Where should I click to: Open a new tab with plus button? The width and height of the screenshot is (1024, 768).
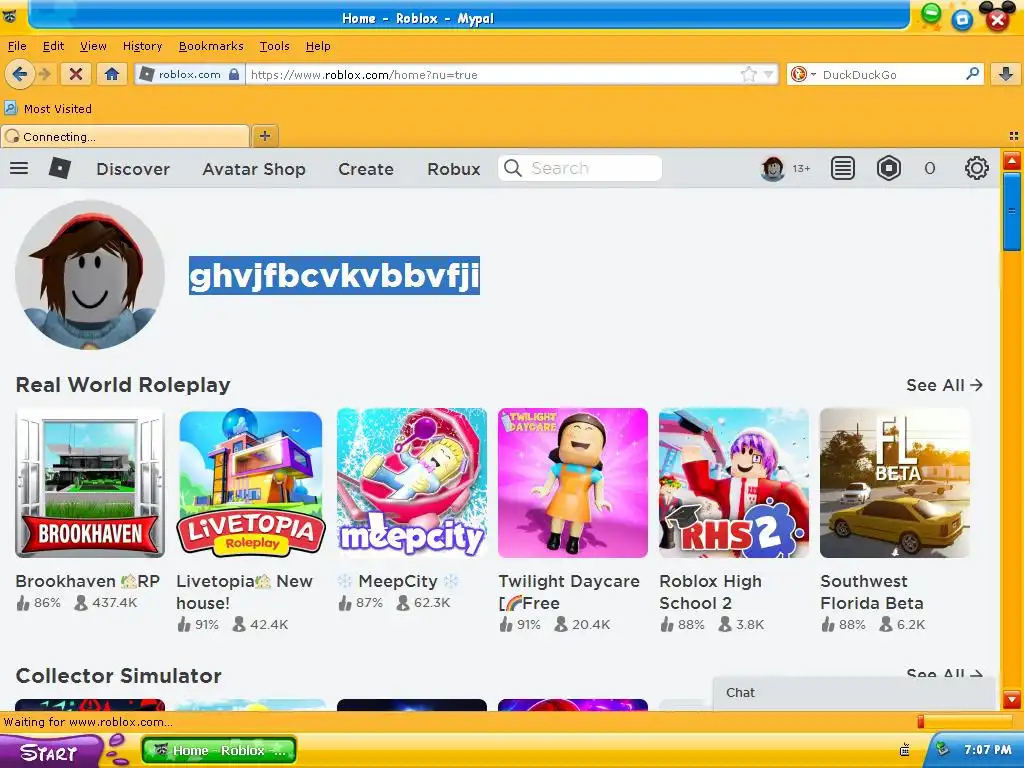pos(264,136)
